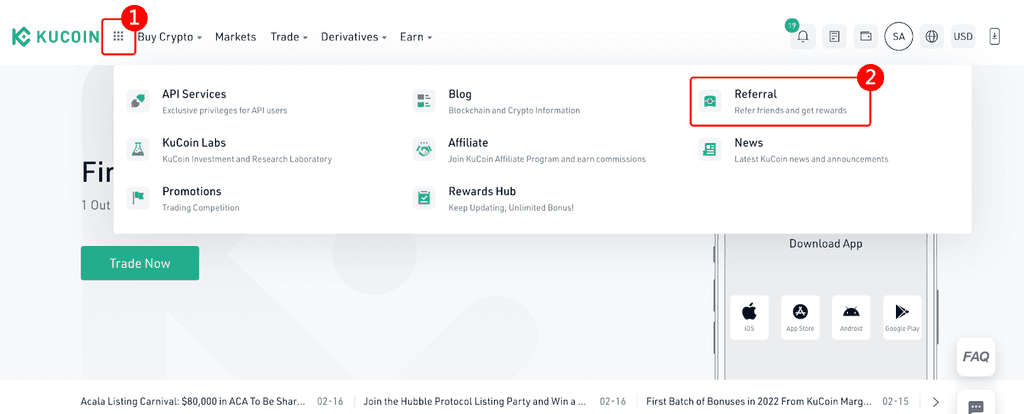The height and width of the screenshot is (414, 1024).
Task: Open the SA profile avatar
Action: (x=899, y=37)
